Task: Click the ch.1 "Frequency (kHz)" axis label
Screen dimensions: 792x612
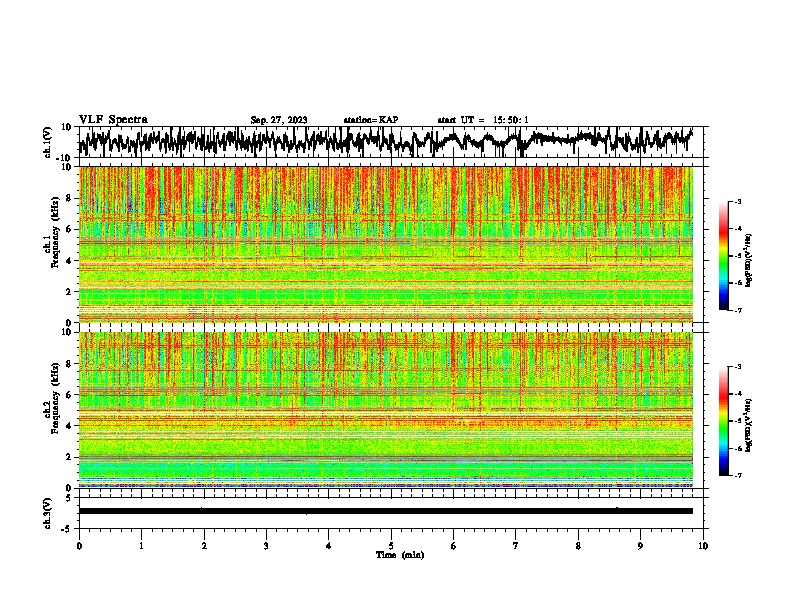Action: pyautogui.click(x=55, y=232)
